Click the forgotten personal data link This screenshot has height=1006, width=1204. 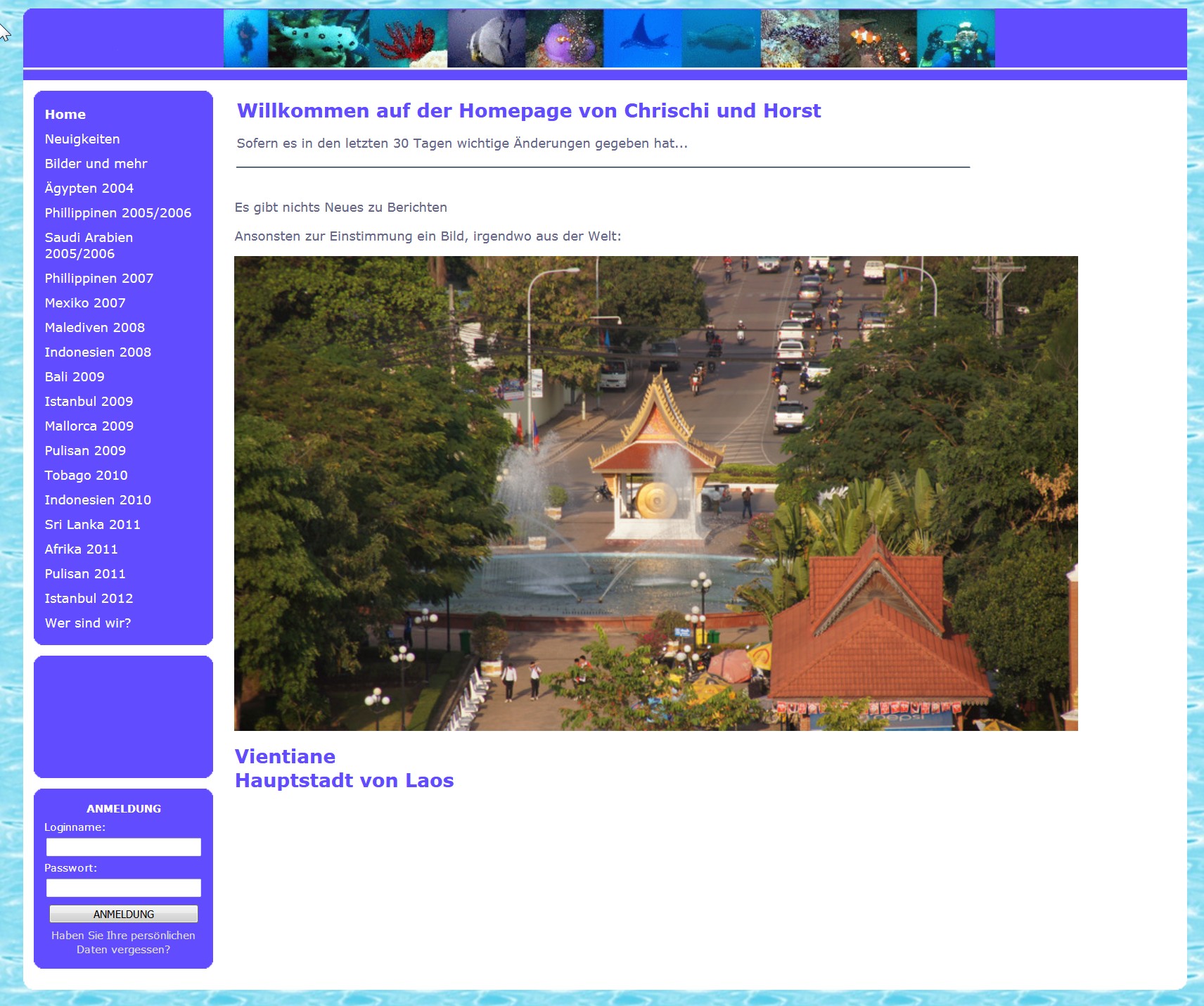[x=123, y=943]
